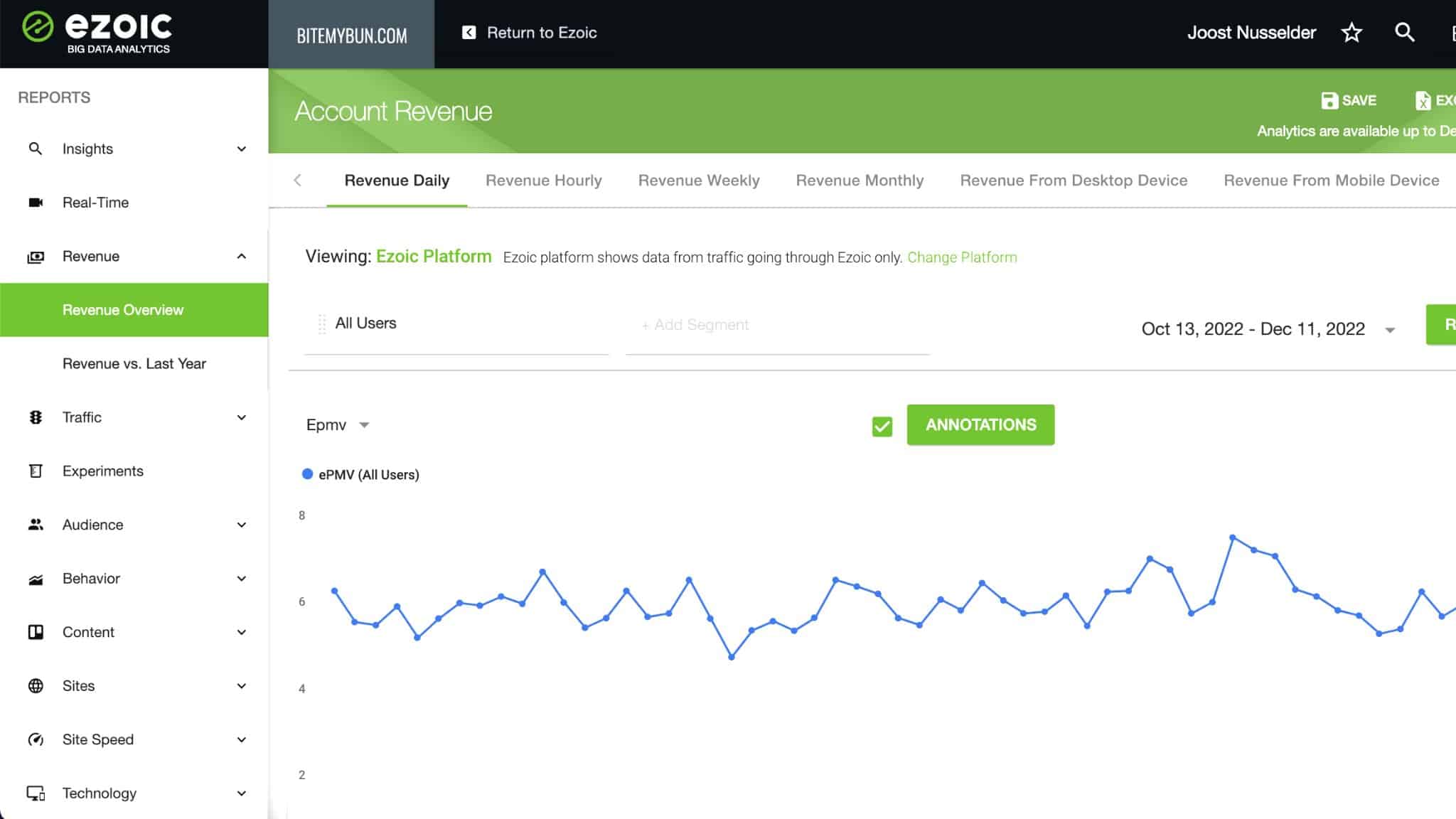Expand the Sites section chevron

242,686
